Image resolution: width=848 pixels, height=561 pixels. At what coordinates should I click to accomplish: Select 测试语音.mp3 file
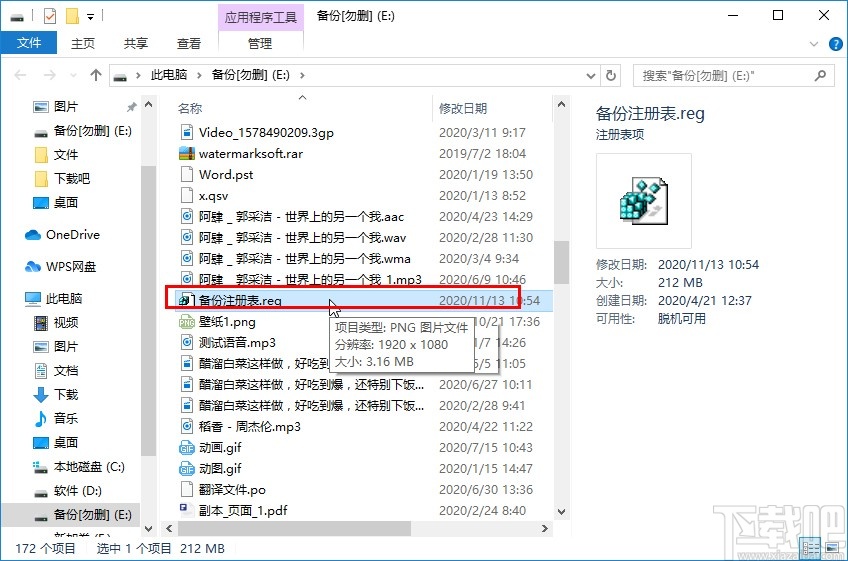[237, 343]
